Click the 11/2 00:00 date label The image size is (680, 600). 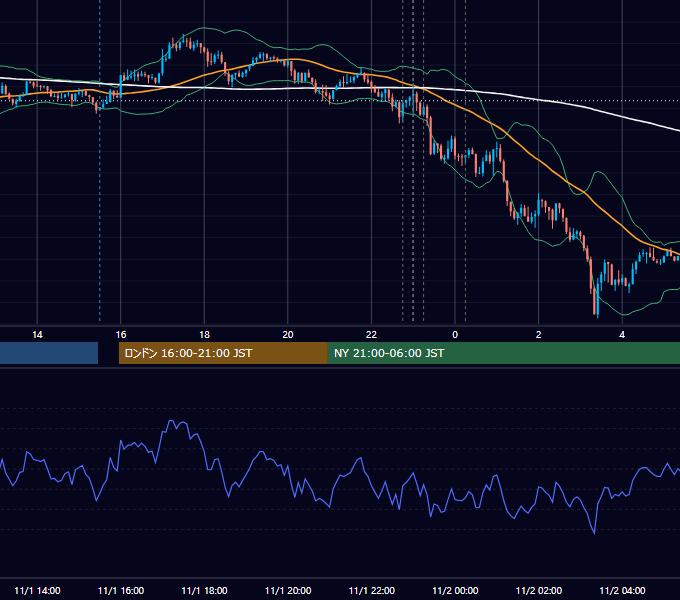pyautogui.click(x=455, y=590)
